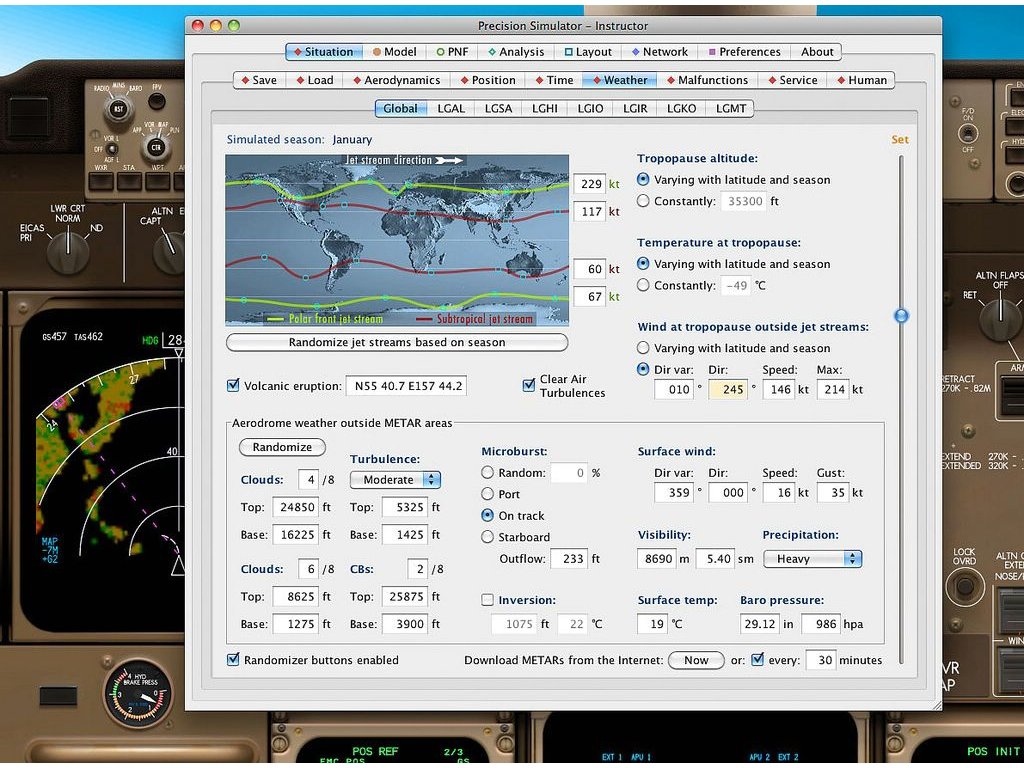This screenshot has width=1024, height=768.
Task: Switch to the Model tab
Action: 394,52
